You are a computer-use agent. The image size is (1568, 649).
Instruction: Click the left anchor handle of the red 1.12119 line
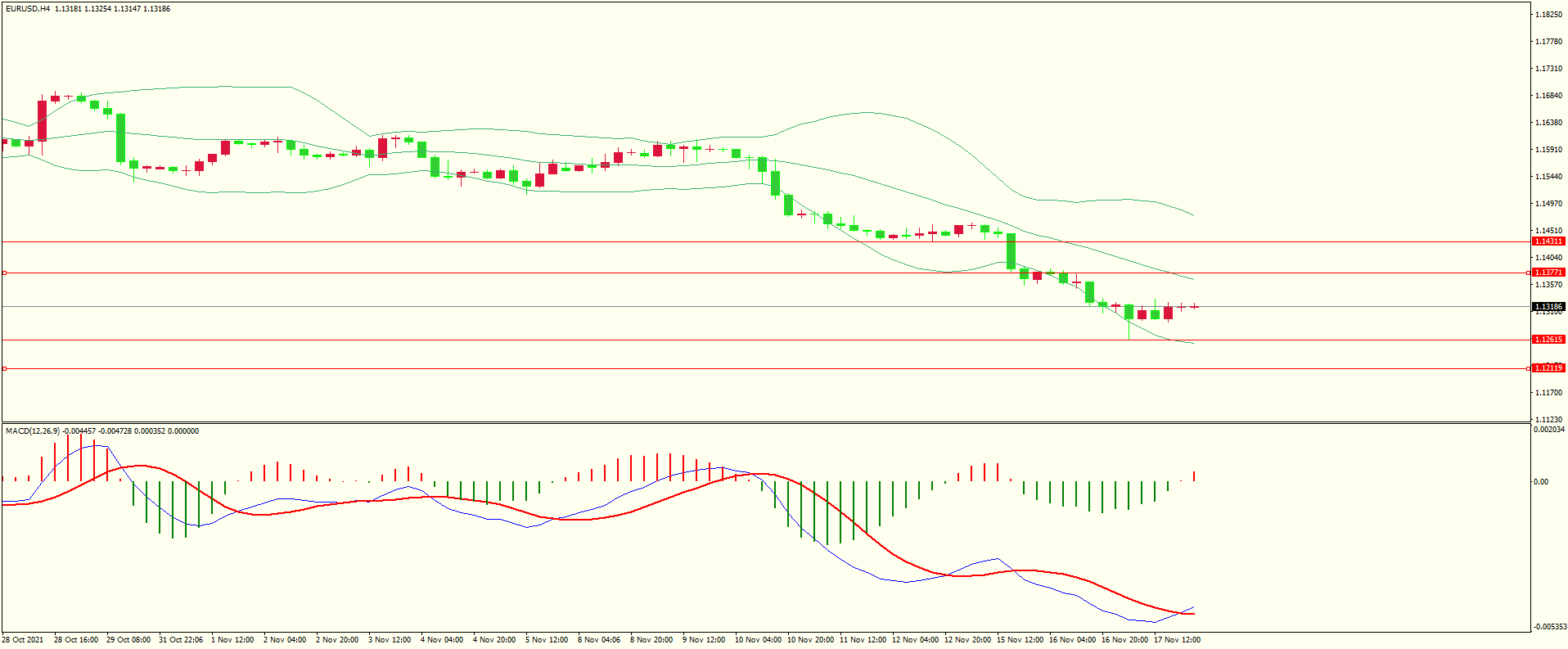(x=4, y=369)
